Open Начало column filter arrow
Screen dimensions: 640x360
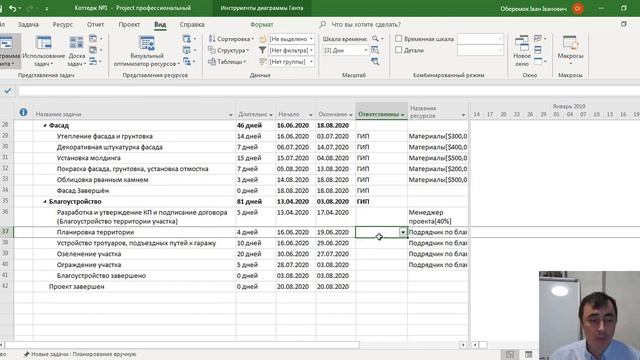point(311,115)
